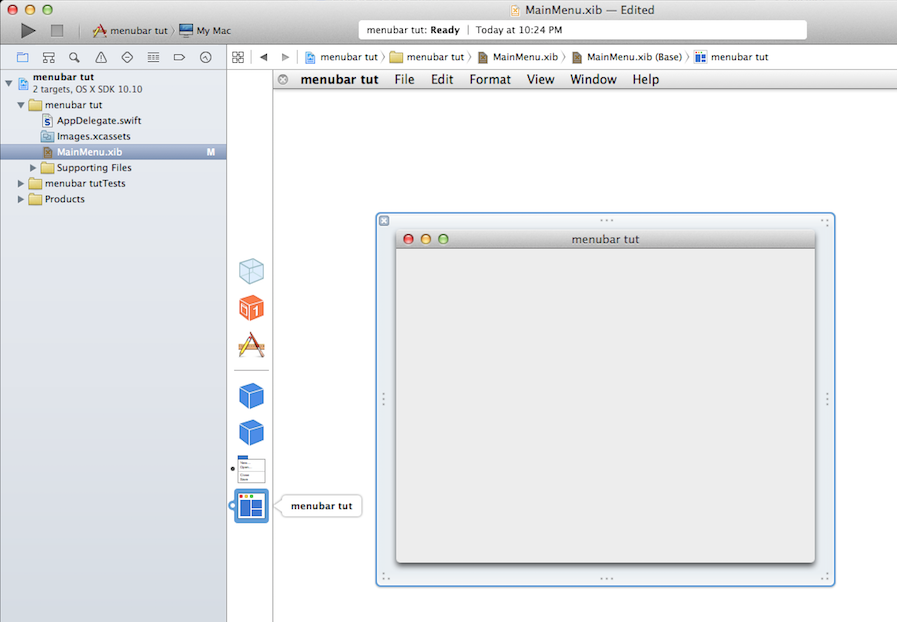
Task: Show the Symbol navigator
Action: pos(48,57)
